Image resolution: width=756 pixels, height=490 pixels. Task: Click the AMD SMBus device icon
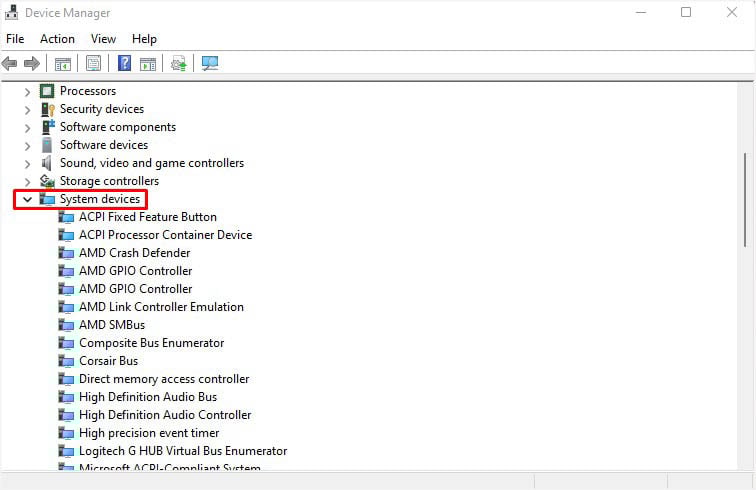(66, 325)
